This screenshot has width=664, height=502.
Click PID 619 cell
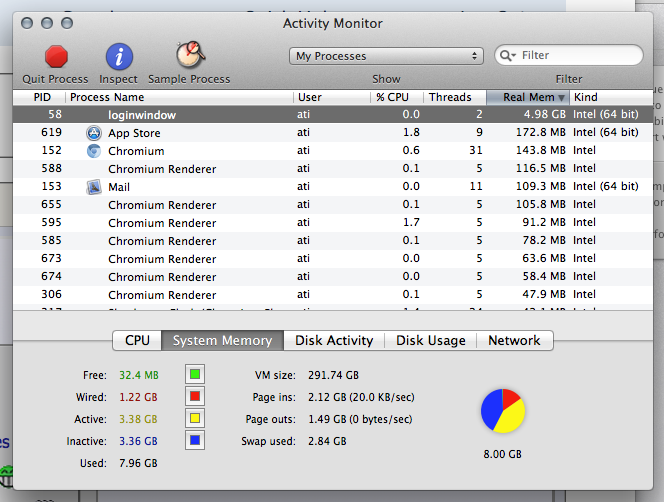coord(51,132)
